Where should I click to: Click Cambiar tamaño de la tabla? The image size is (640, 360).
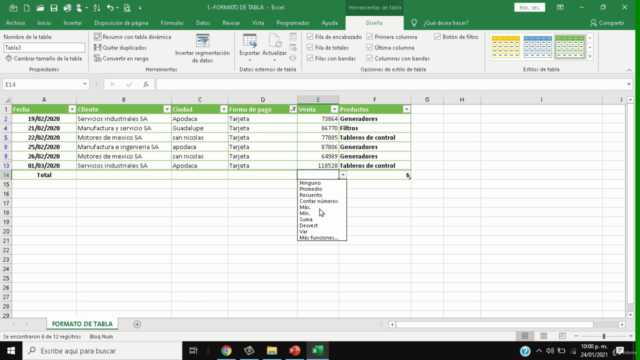(x=44, y=58)
